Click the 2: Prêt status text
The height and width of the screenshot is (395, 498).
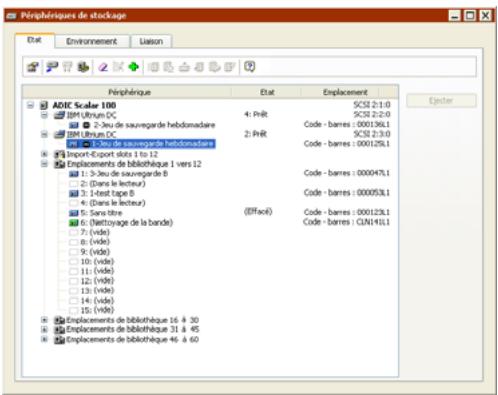(256, 134)
